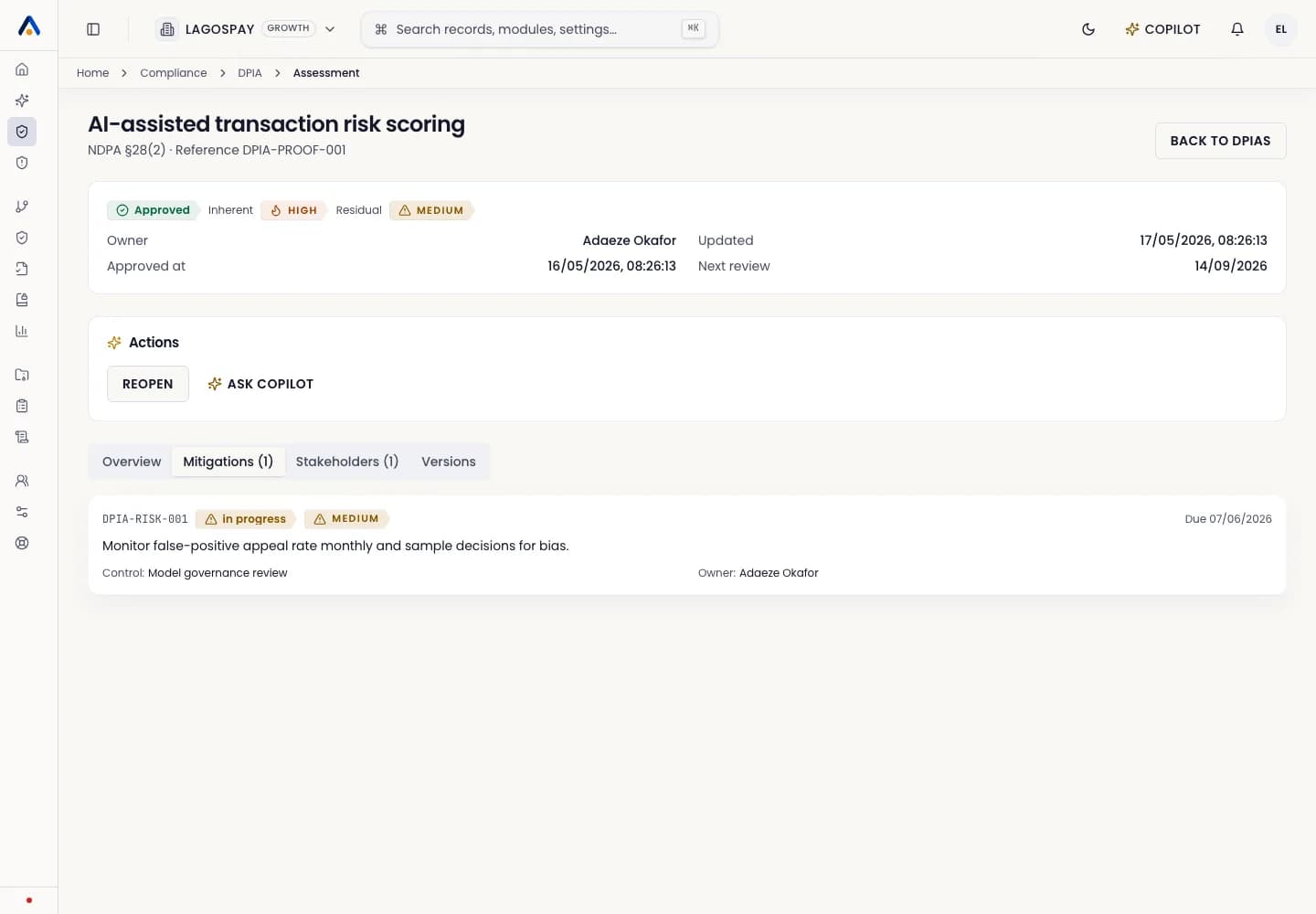Switch to the Overview tab
The image size is (1316, 914).
click(x=132, y=462)
